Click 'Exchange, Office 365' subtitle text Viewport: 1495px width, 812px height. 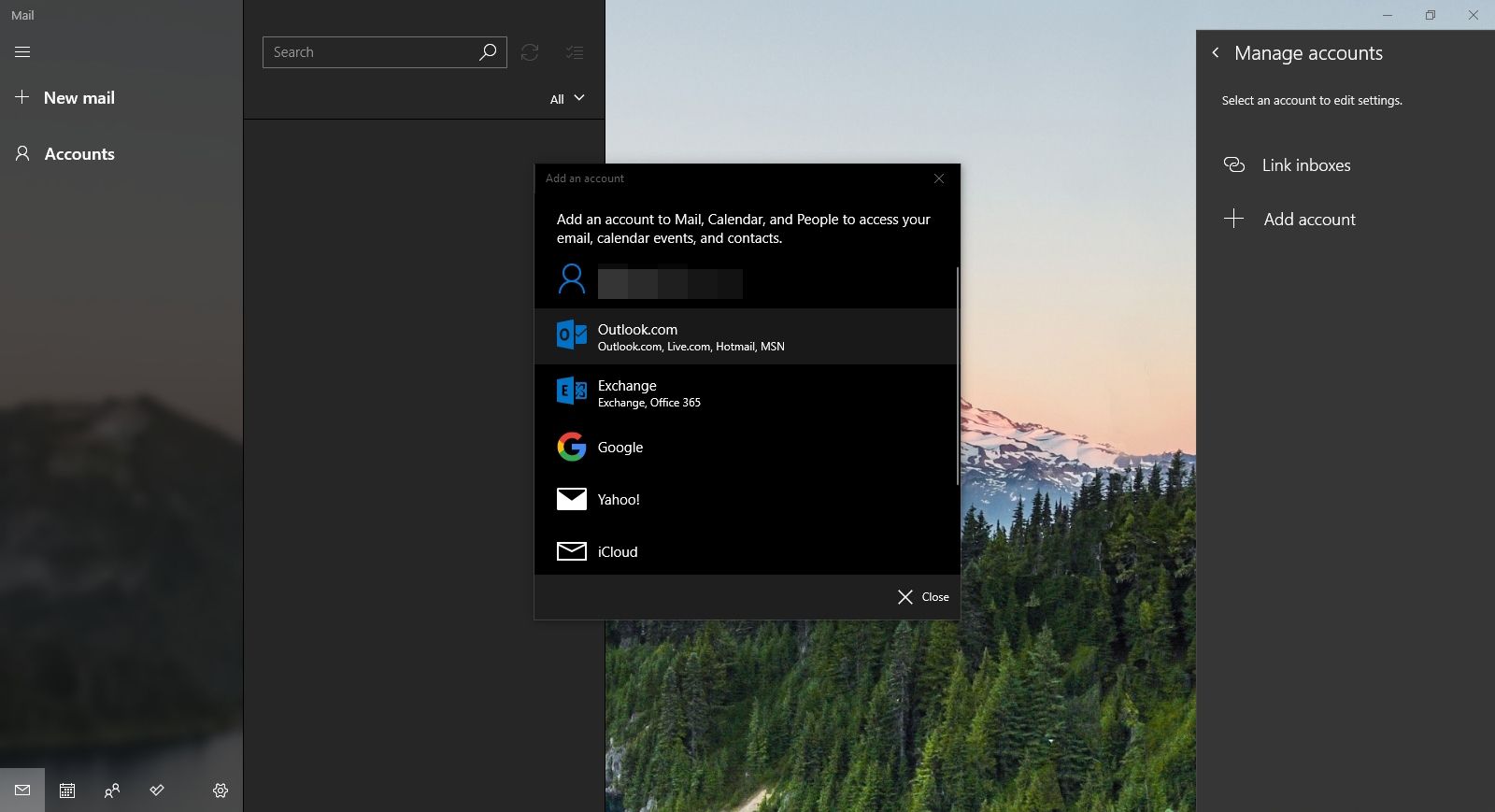click(x=649, y=403)
